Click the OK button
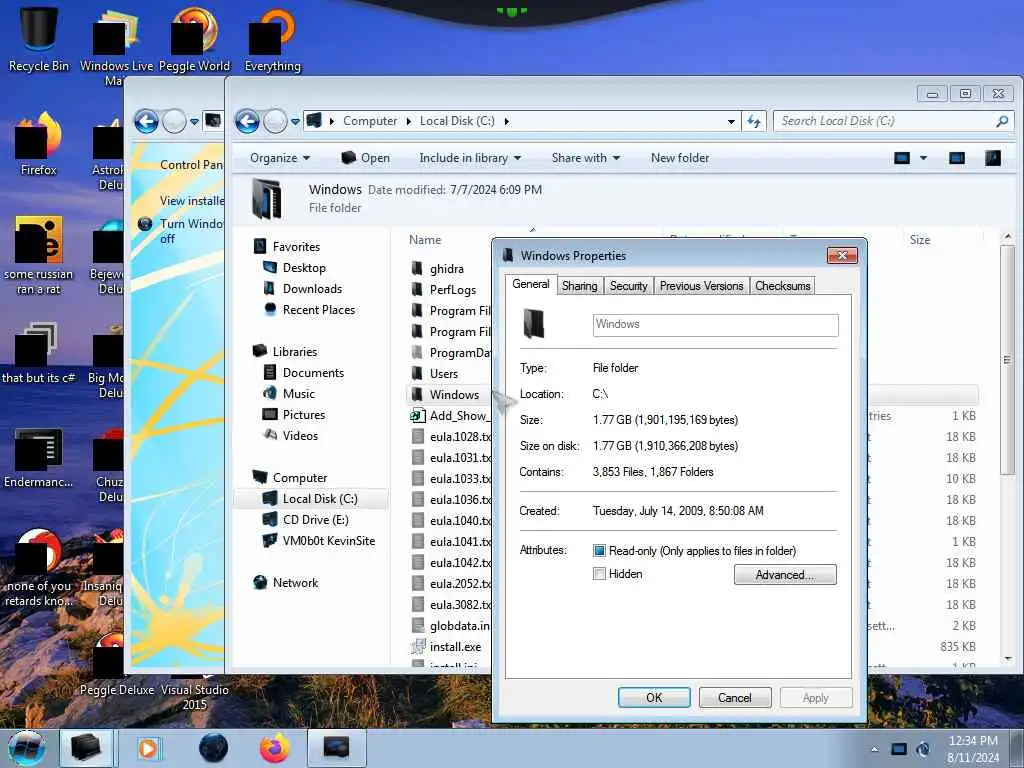 pyautogui.click(x=654, y=697)
